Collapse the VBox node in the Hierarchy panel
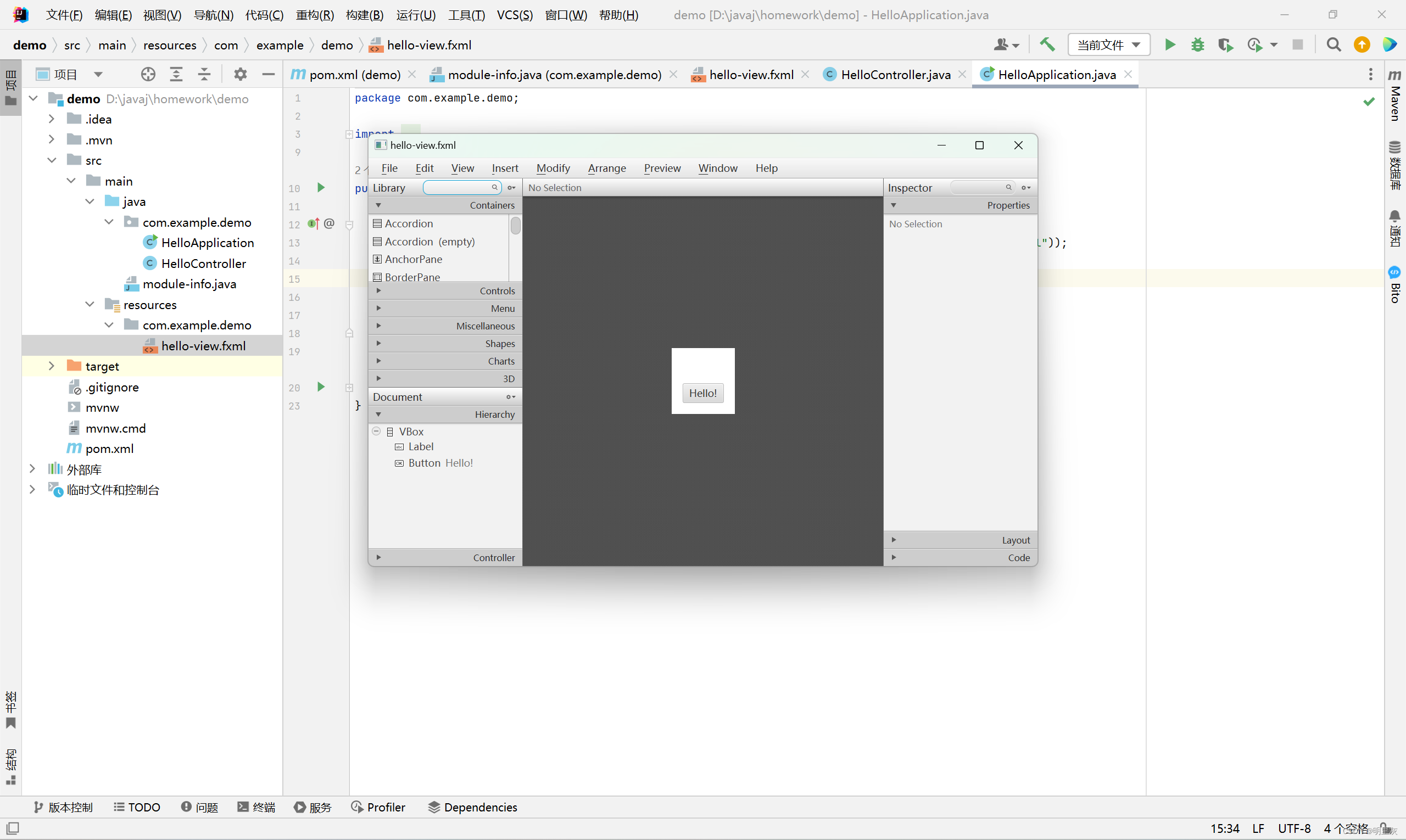 376,431
